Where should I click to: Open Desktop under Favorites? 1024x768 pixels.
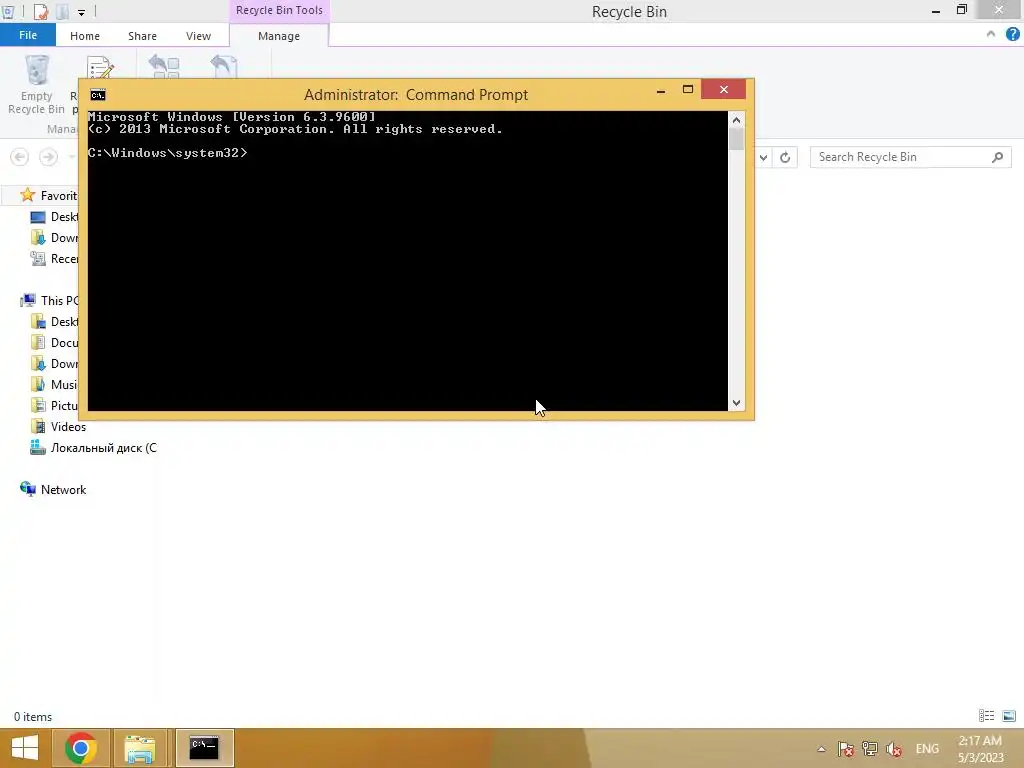[x=64, y=216]
